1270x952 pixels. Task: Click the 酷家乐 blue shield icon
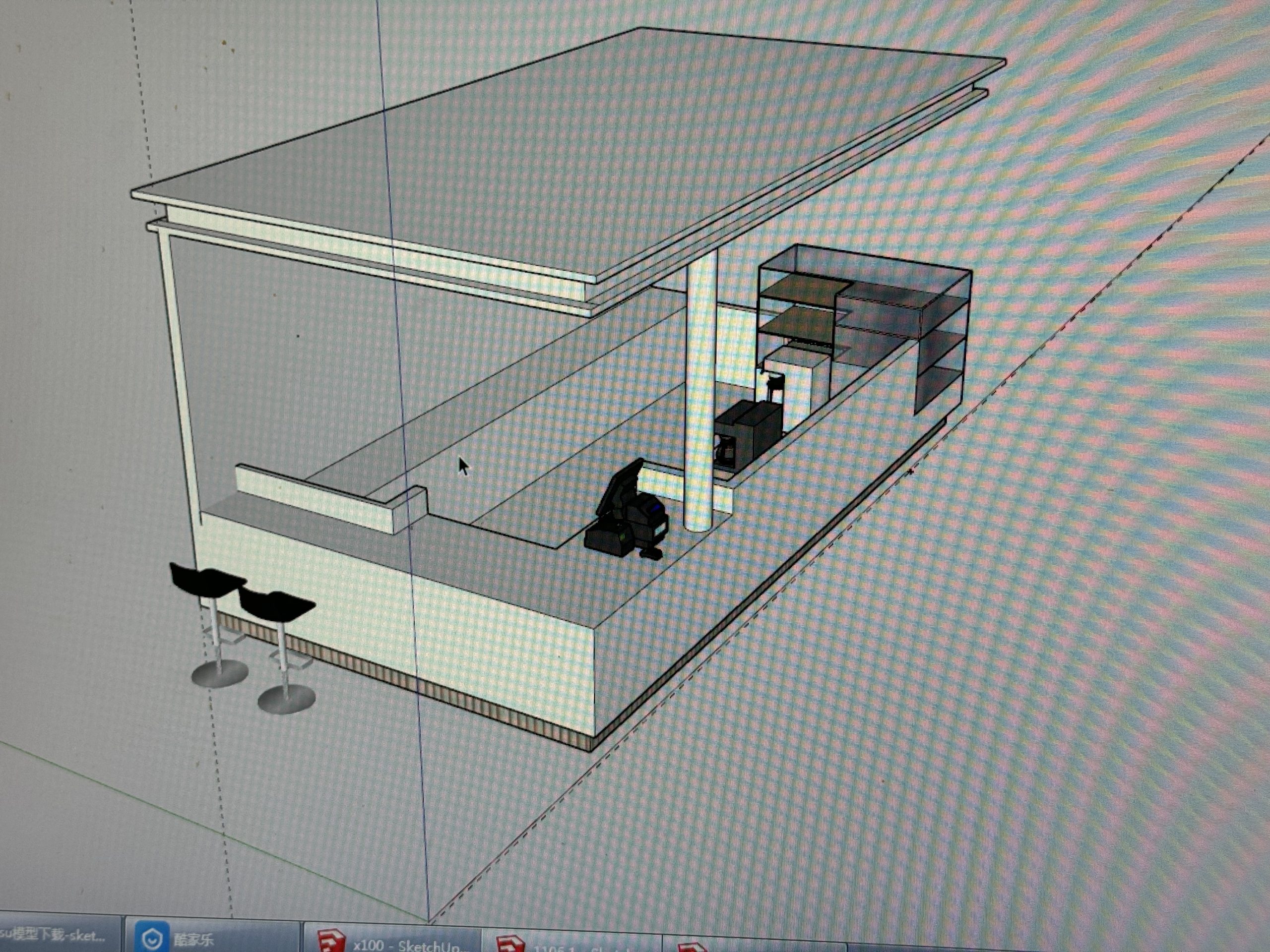click(x=153, y=938)
